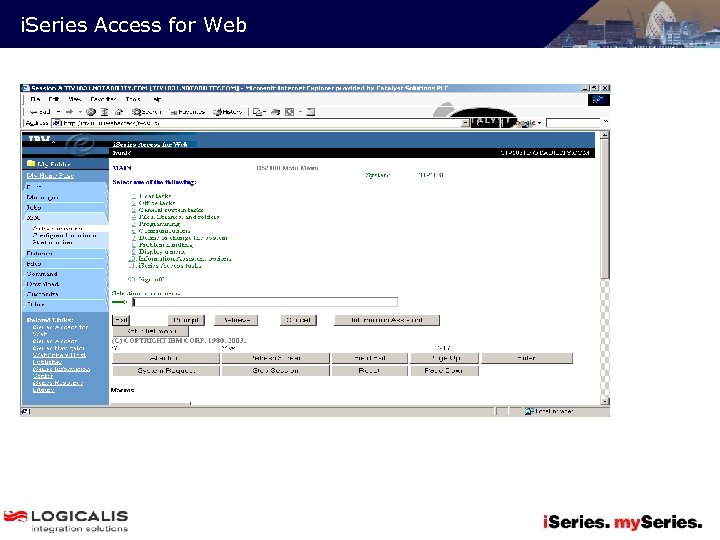Open the Search toolbar button
Viewport: 720px width, 540px height.
pos(146,112)
